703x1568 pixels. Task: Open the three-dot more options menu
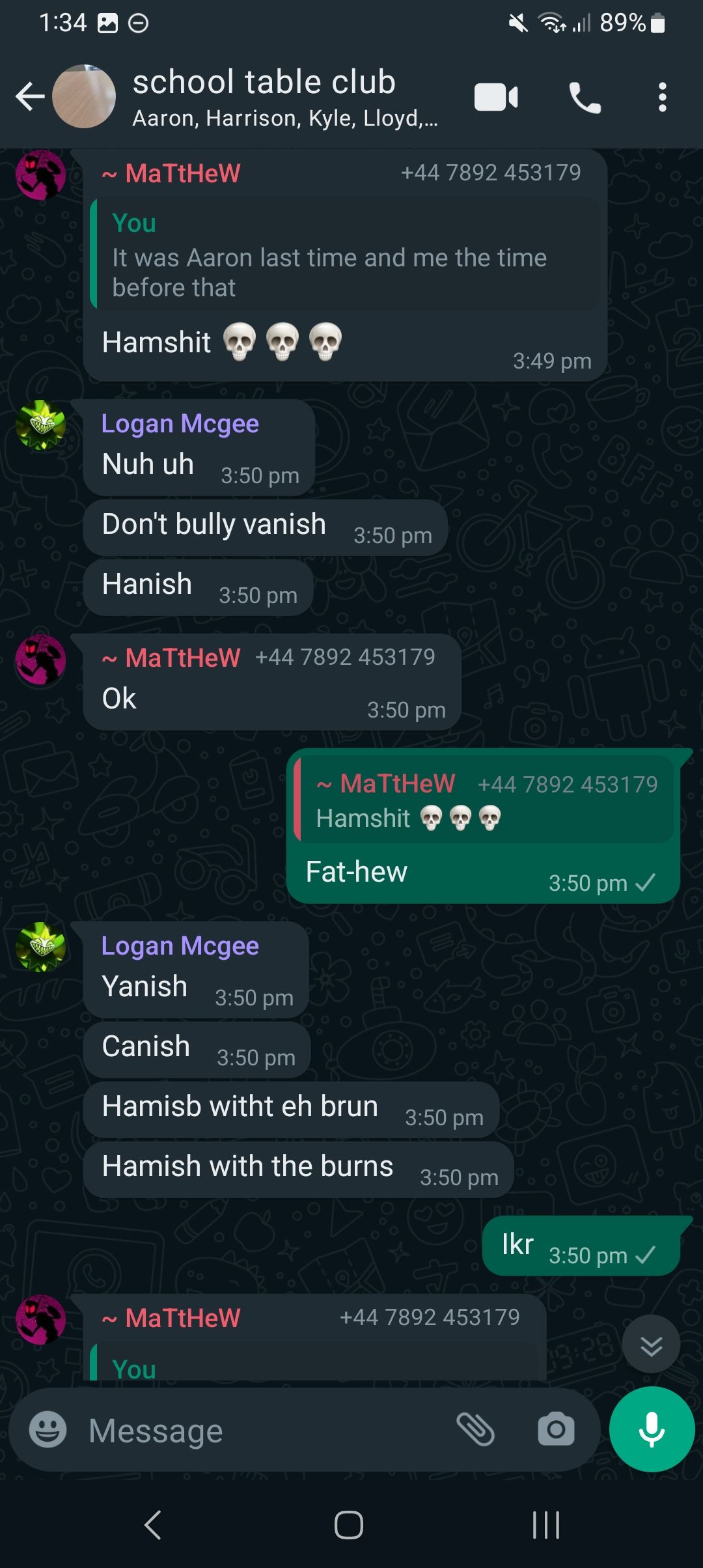pyautogui.click(x=662, y=98)
